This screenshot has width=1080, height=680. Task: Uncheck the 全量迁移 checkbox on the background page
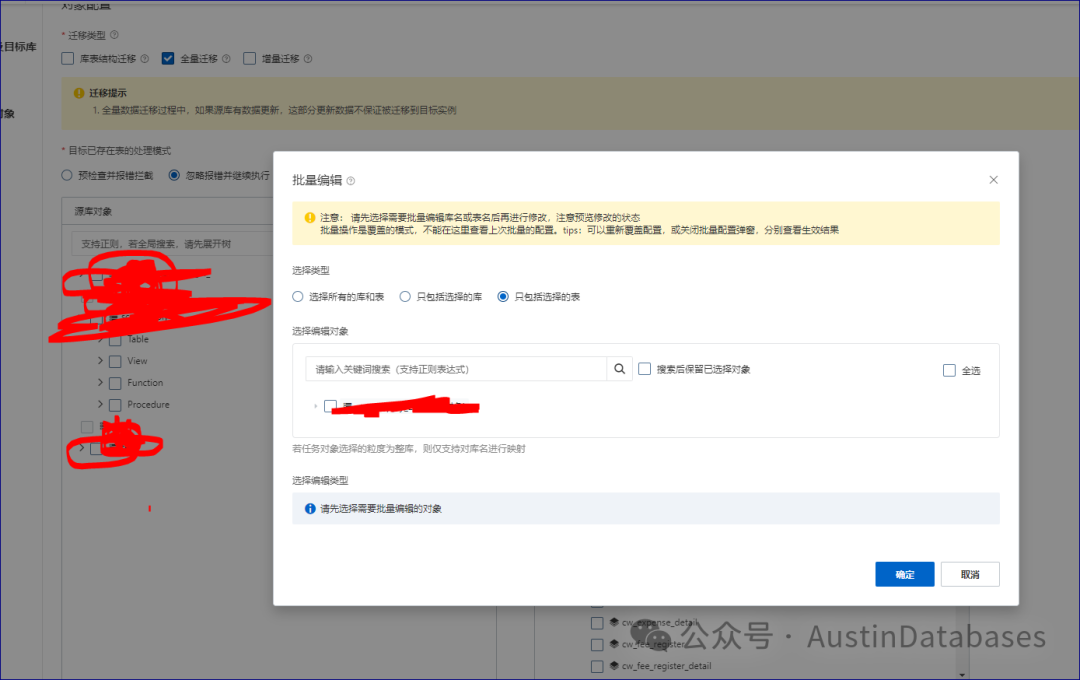(168, 59)
